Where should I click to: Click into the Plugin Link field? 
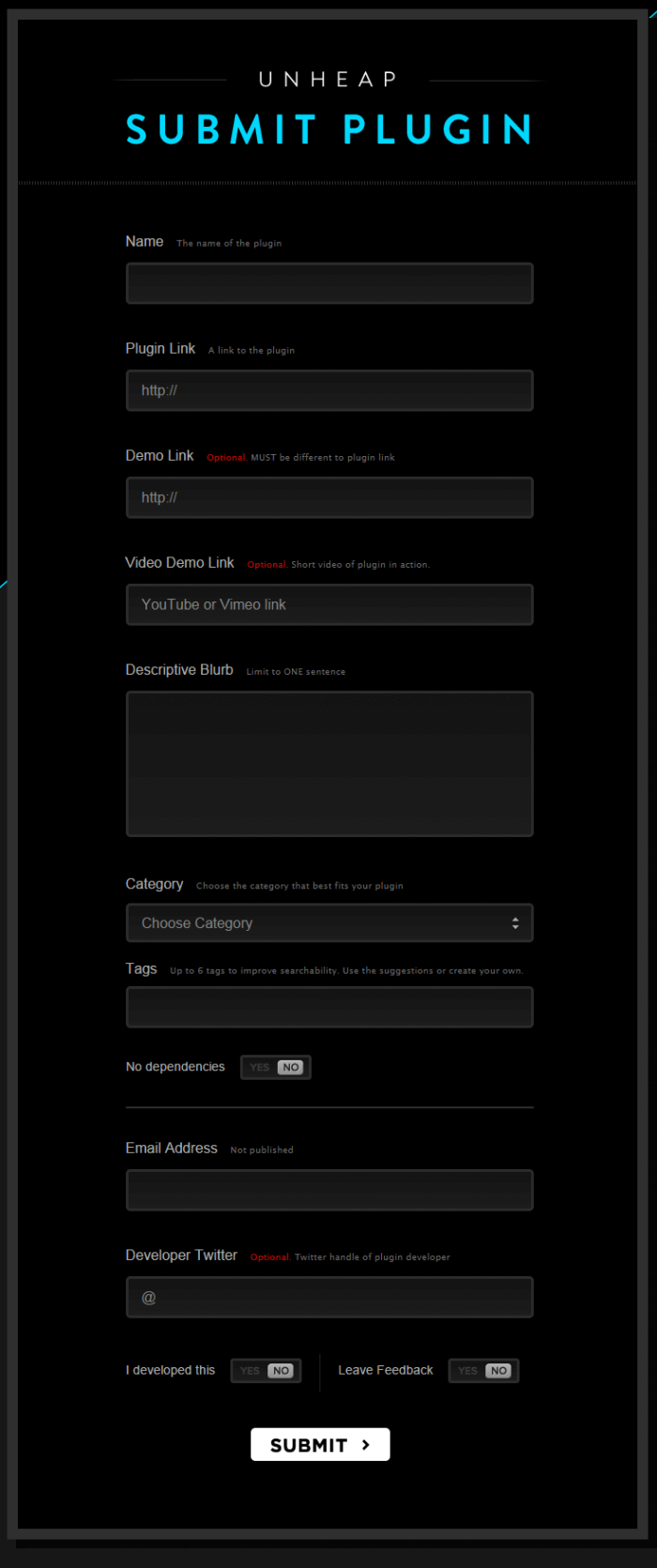pos(329,390)
